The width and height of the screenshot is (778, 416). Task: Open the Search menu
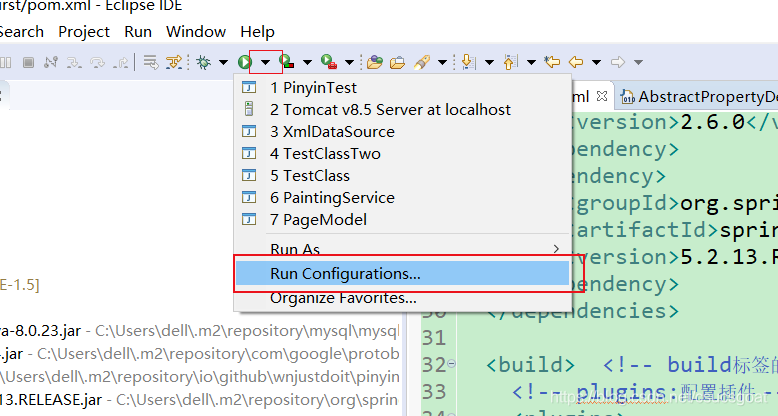(x=21, y=32)
